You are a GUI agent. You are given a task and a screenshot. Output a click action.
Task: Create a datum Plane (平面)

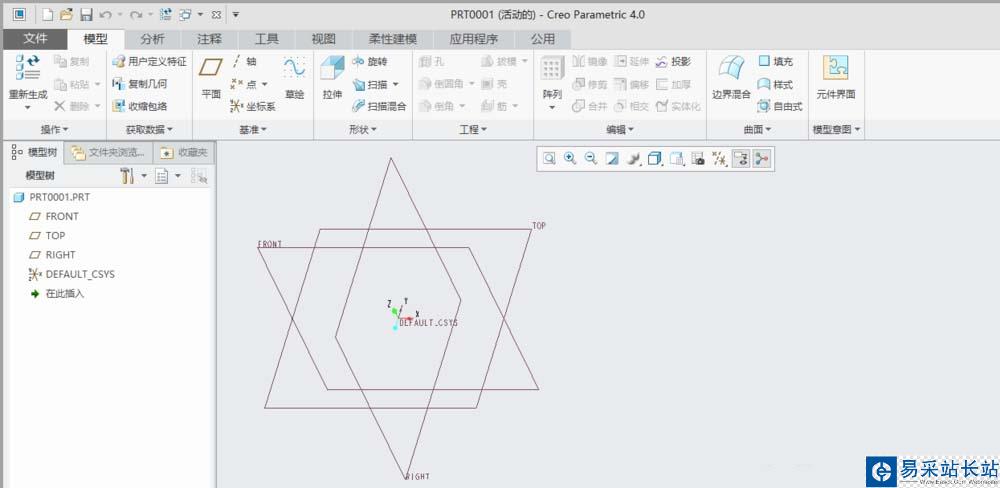click(211, 78)
